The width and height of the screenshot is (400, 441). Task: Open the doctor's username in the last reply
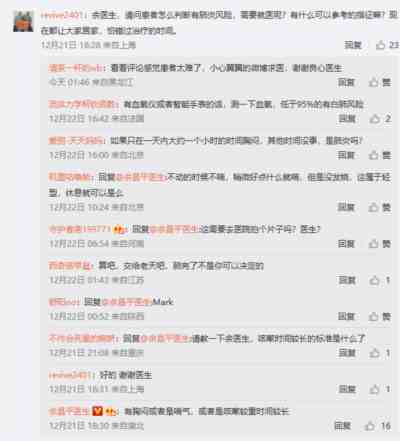point(69,411)
